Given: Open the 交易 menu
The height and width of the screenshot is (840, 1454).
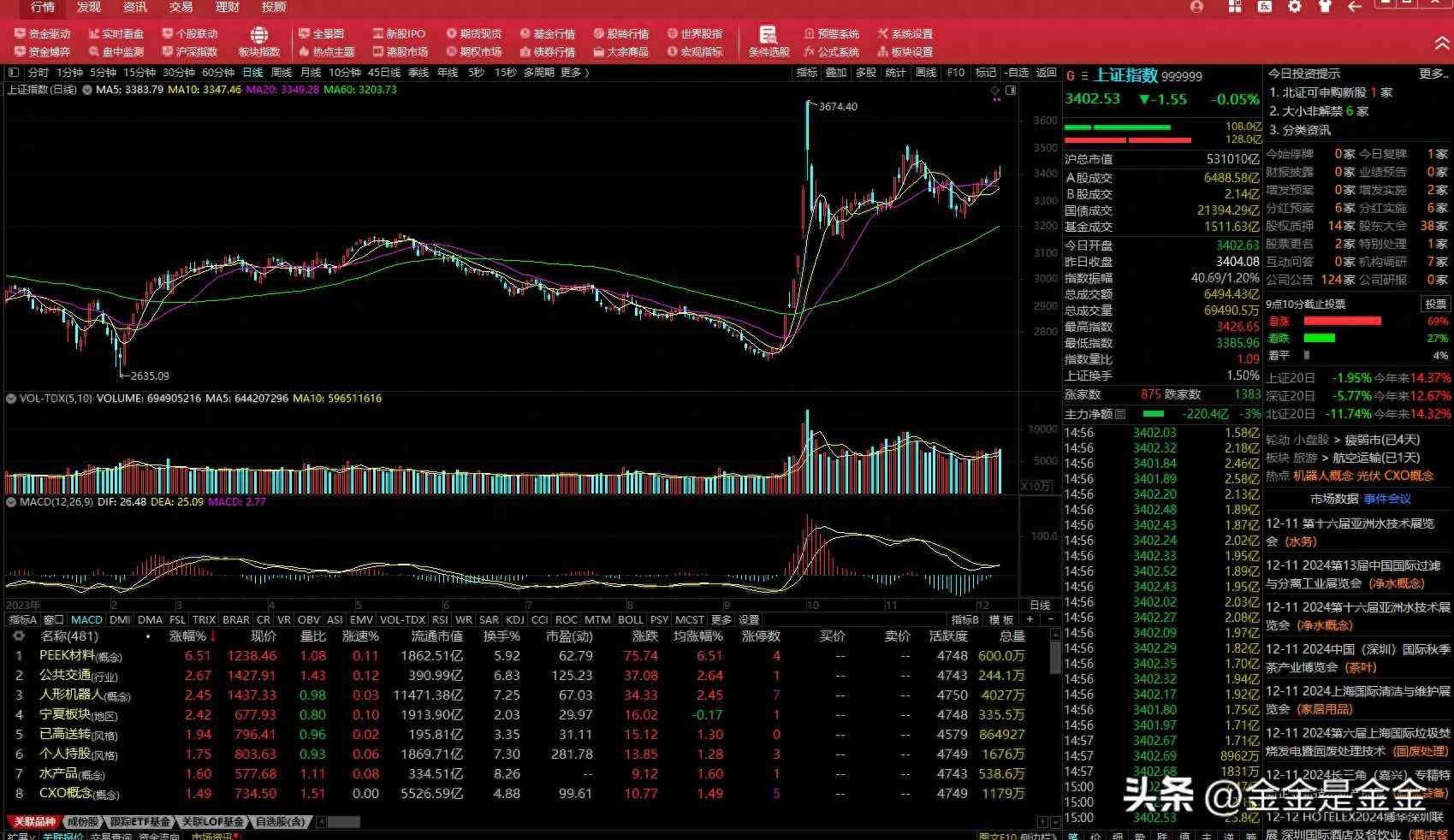Looking at the screenshot, I should click(181, 7).
